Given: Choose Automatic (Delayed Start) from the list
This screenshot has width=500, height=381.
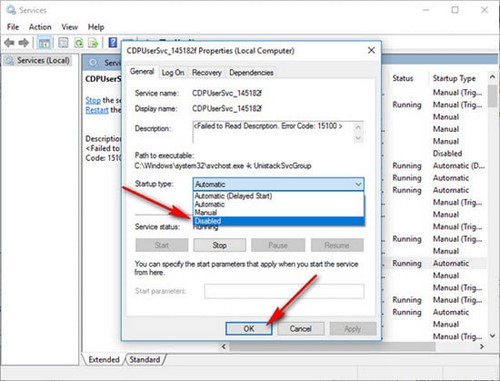Looking at the screenshot, I should point(279,196).
